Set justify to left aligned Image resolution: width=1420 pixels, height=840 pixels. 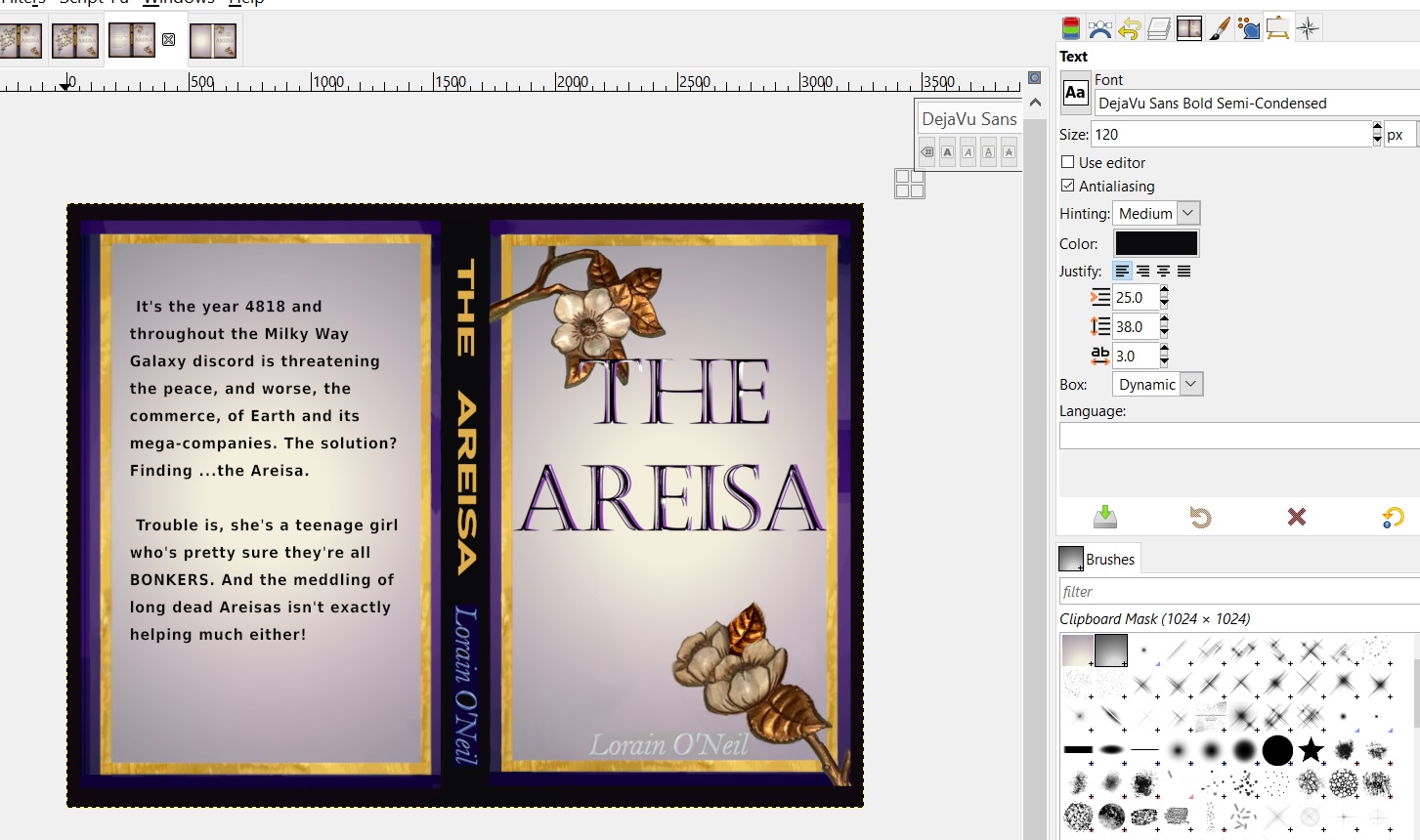1122,272
